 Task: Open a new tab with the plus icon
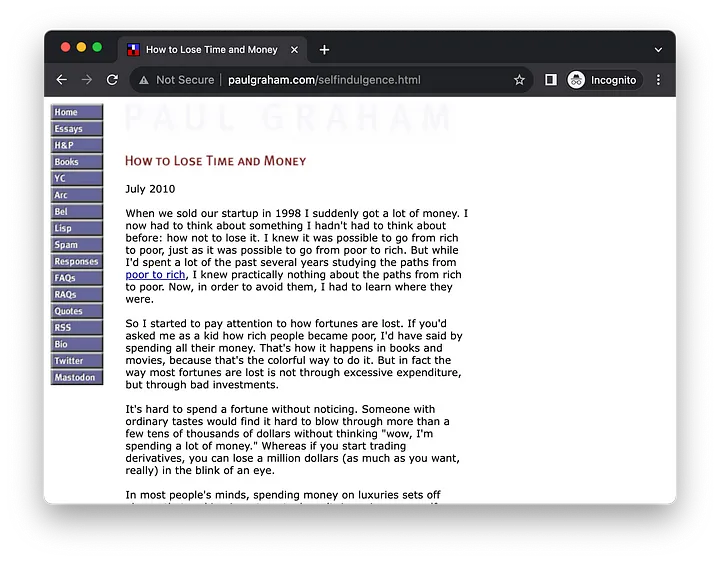coord(324,50)
